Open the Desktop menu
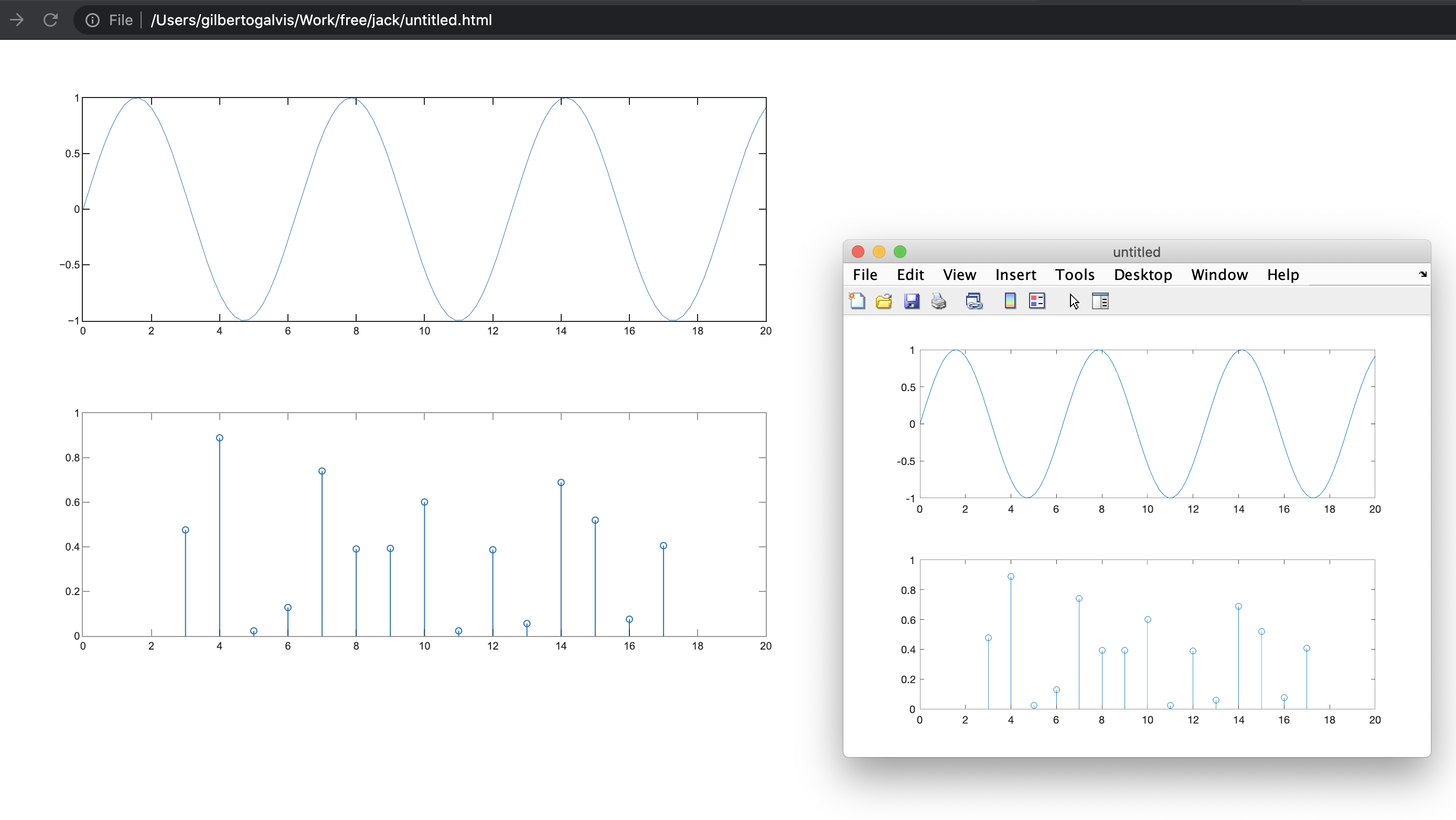Viewport: 1456px width, 820px height. pos(1143,275)
